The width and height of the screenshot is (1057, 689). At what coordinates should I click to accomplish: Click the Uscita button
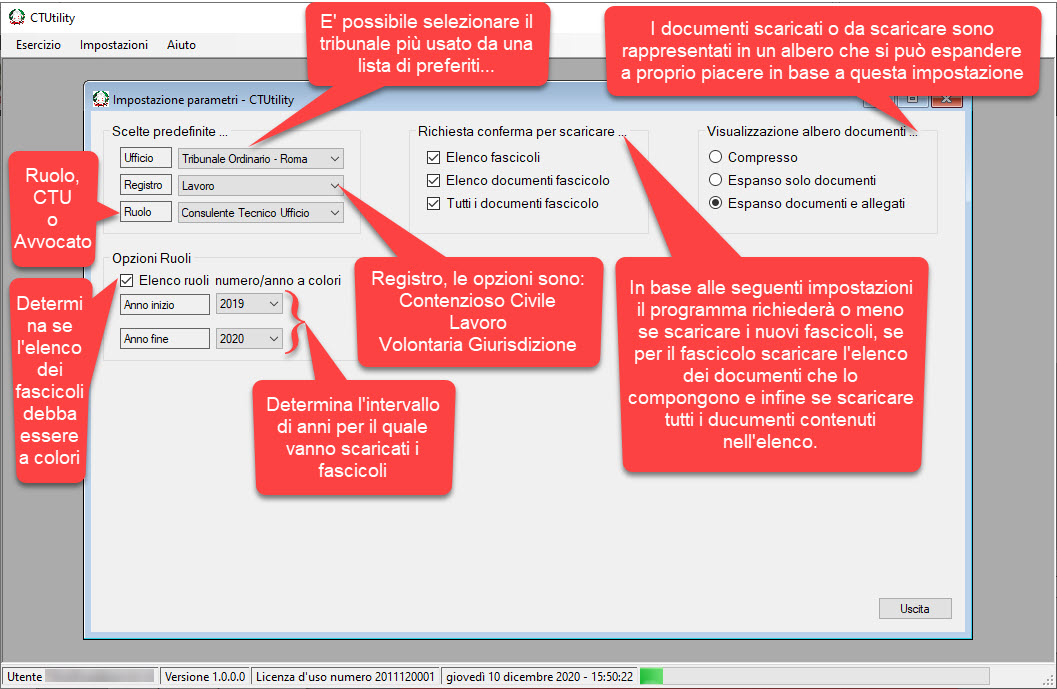pos(915,609)
